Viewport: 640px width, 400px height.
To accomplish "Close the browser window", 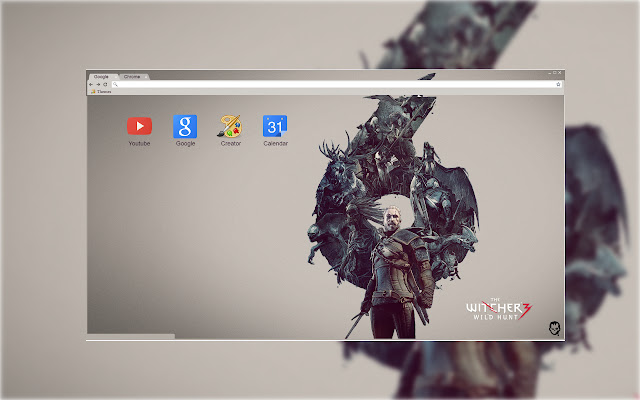I will click(560, 73).
